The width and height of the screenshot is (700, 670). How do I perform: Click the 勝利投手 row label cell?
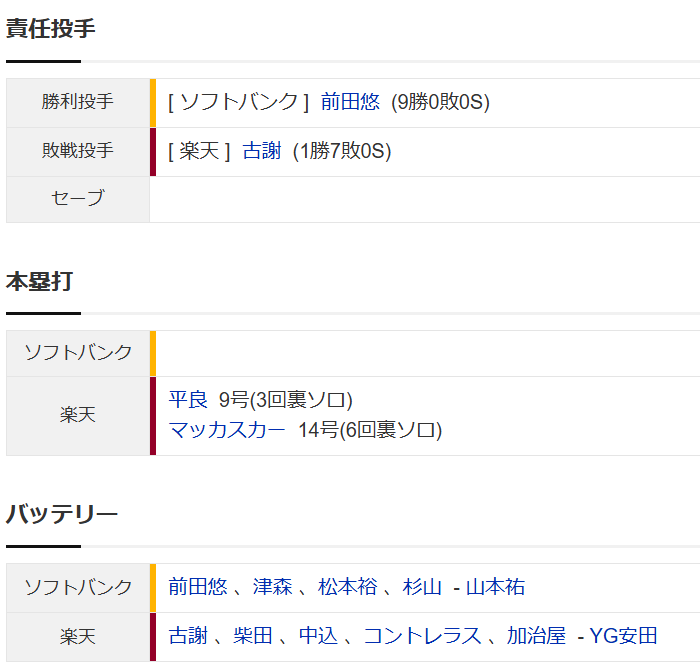pyautogui.click(x=78, y=103)
